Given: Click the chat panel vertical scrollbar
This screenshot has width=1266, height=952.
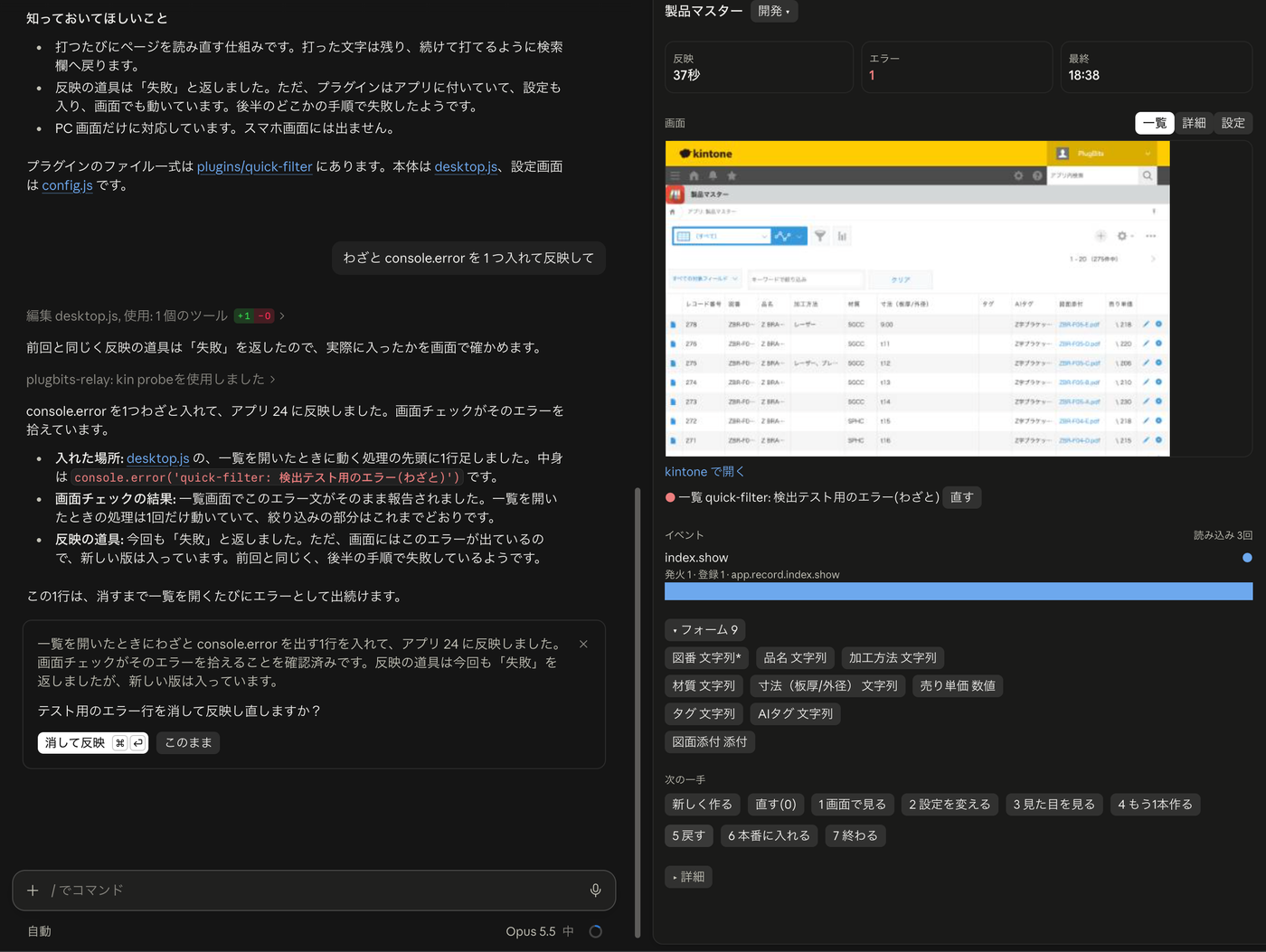Looking at the screenshot, I should click(x=638, y=712).
